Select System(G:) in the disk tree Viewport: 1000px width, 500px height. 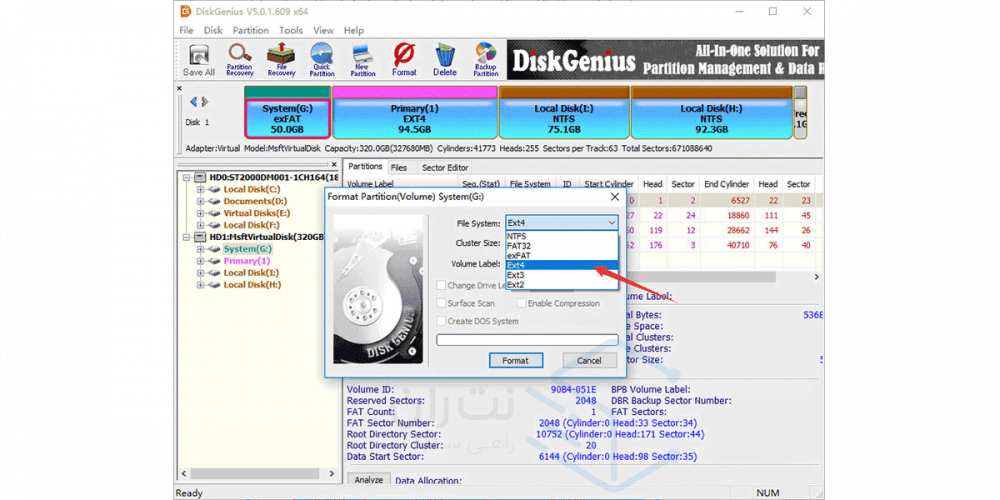247,249
